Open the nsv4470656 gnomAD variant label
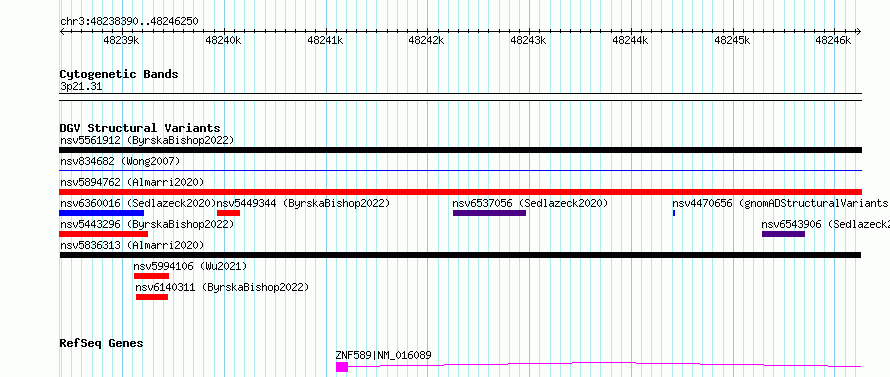The height and width of the screenshot is (377, 890). [781, 203]
